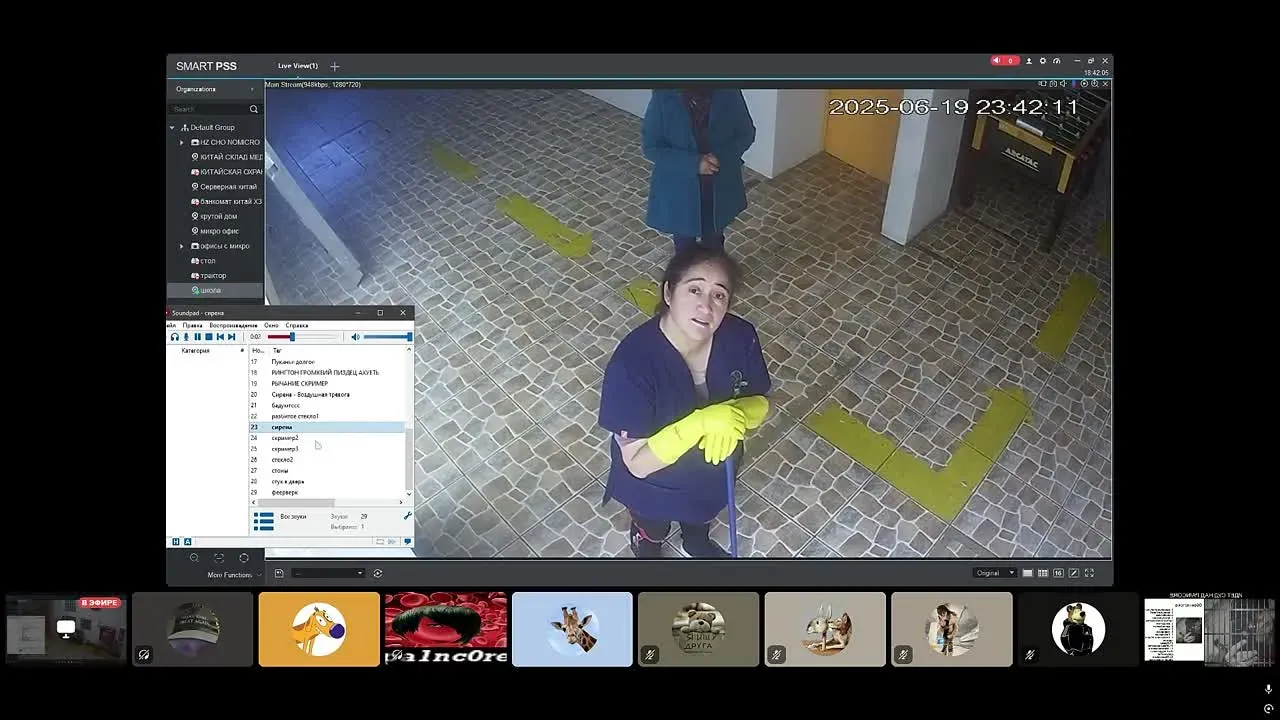The height and width of the screenshot is (720, 1280).
Task: Open the alarm counter in SmartPSS
Action: (1005, 61)
